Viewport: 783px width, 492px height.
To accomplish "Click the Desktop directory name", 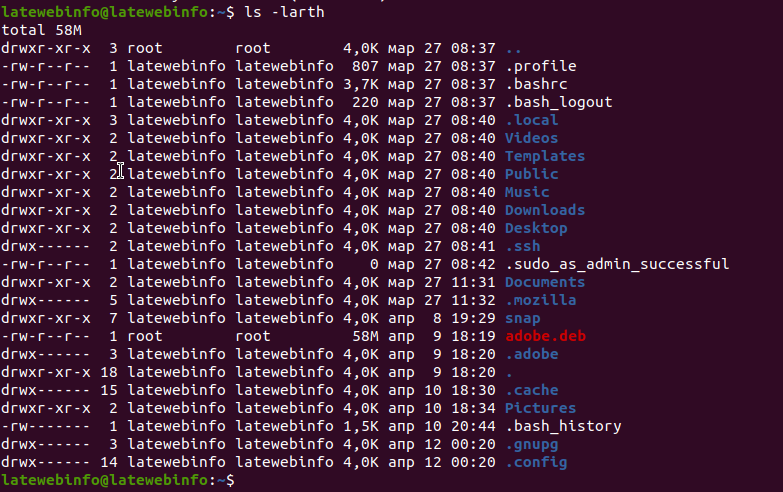I will click(536, 228).
